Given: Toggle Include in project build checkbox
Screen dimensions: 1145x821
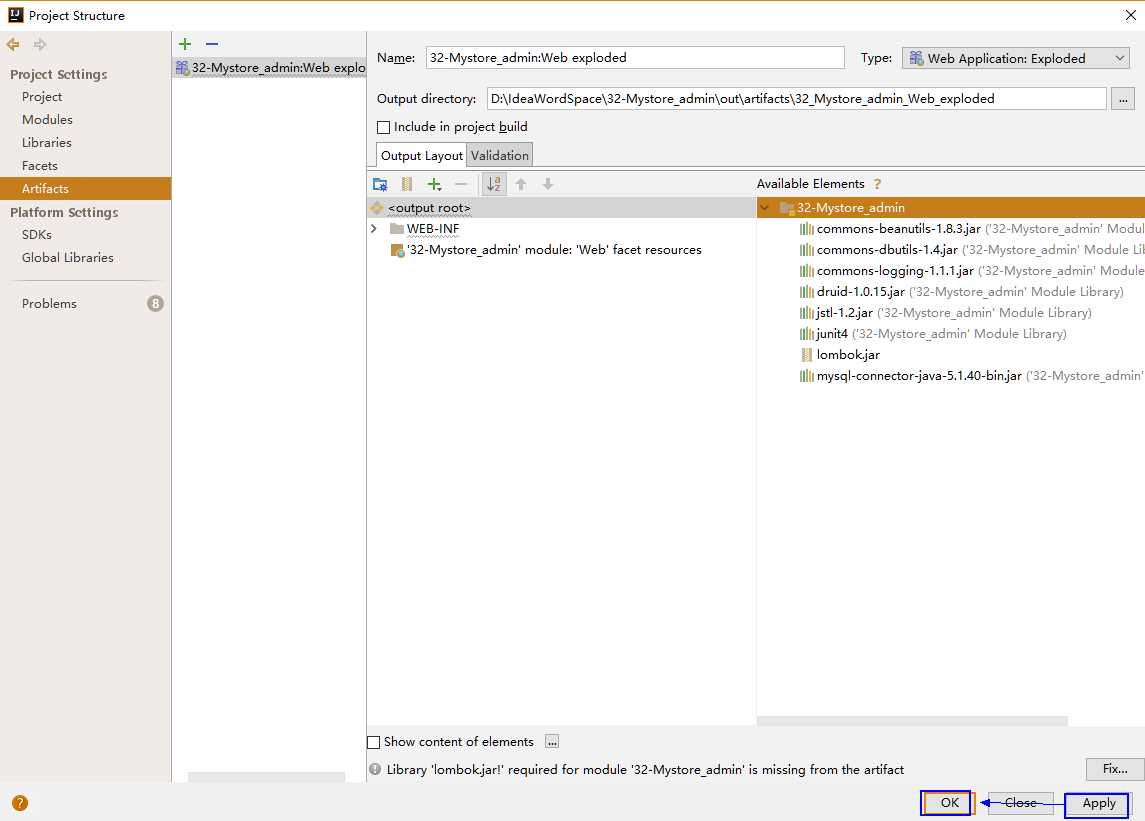Looking at the screenshot, I should pos(383,127).
